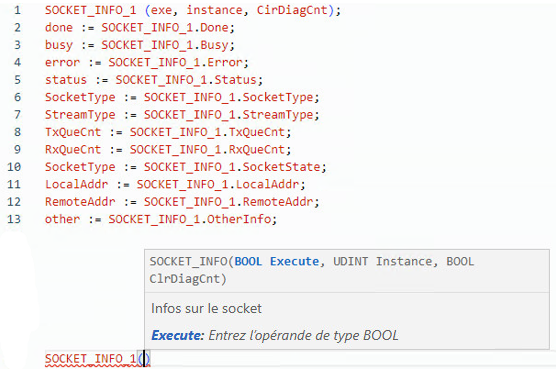
Task: Click 'done' variable on line 2
Action: pos(59,28)
